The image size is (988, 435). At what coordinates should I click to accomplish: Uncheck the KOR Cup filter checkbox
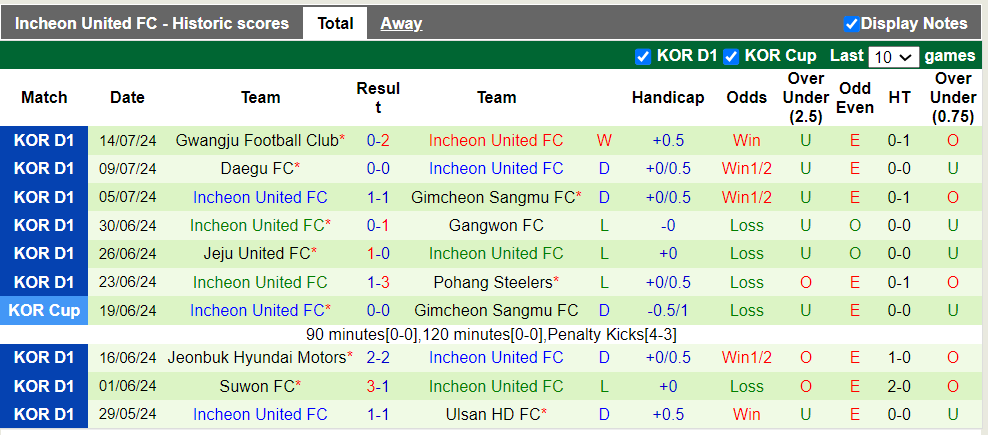point(732,56)
